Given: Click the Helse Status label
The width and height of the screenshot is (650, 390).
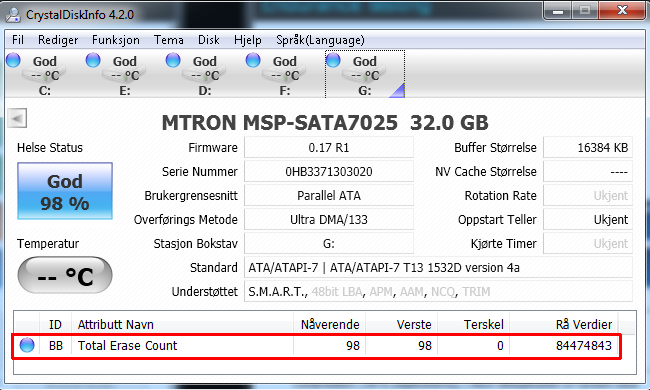Looking at the screenshot, I should (50, 148).
